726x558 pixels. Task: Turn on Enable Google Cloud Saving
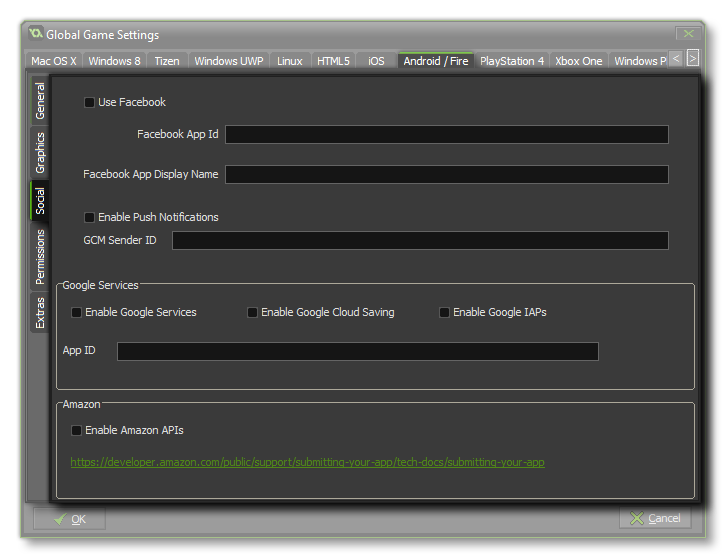pos(253,312)
